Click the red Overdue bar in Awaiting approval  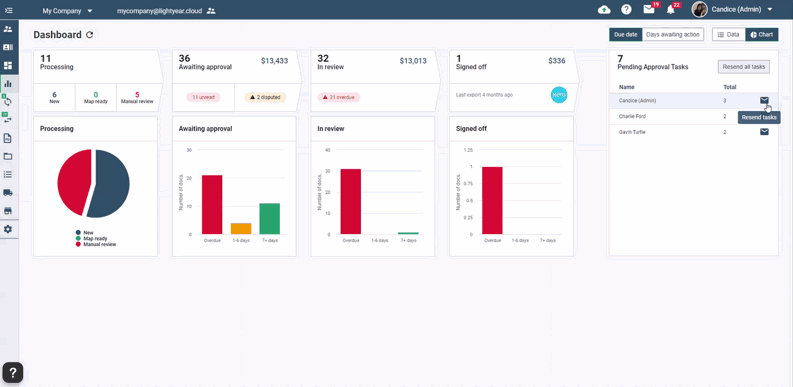tap(212, 205)
